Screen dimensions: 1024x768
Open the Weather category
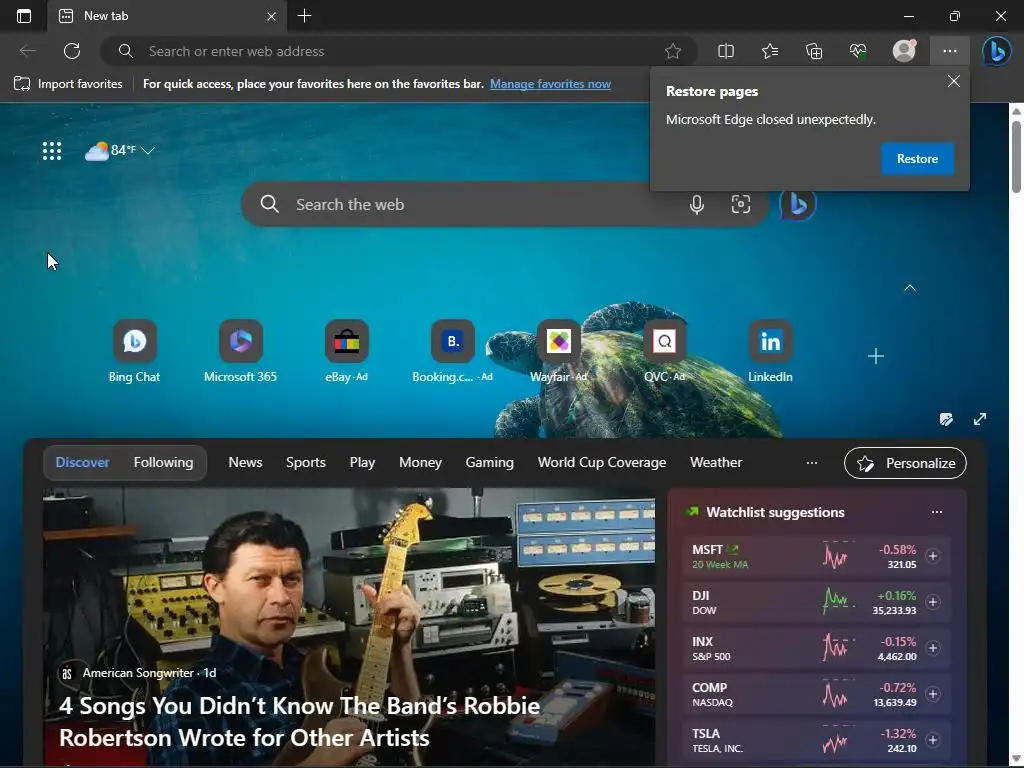pyautogui.click(x=716, y=462)
